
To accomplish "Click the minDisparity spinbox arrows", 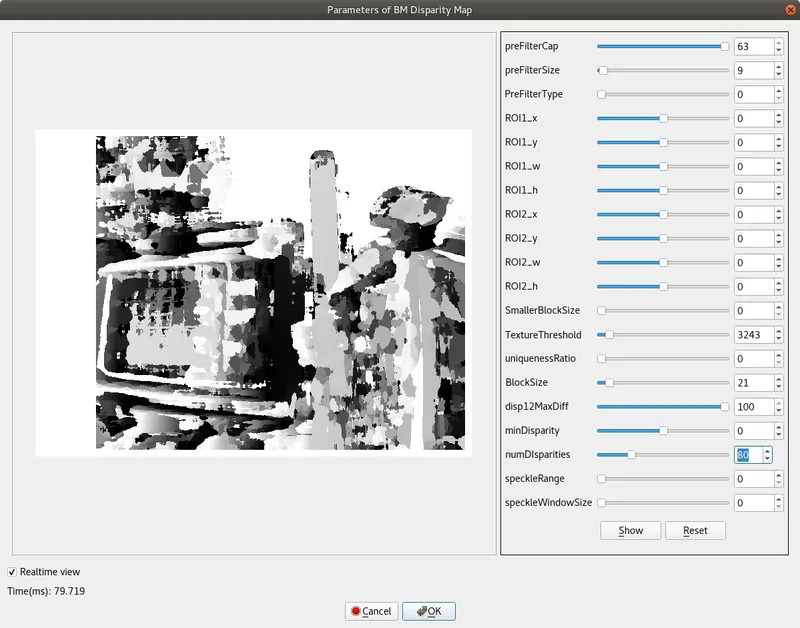I will pos(779,431).
